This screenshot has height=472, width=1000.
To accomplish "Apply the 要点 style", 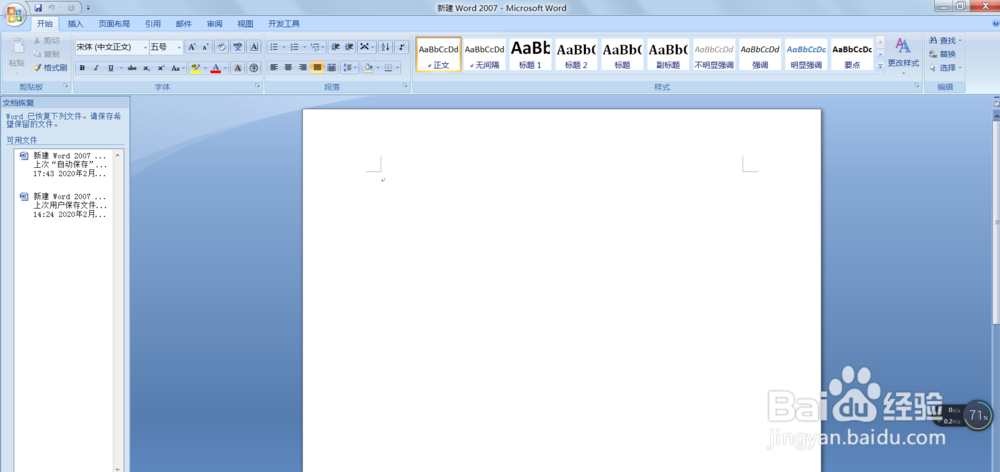I will click(x=852, y=54).
